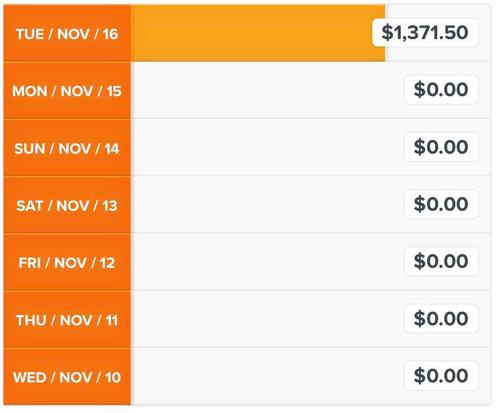The image size is (500, 413).
Task: Click the empty bar area for Saturday Nov 13
Action: point(267,205)
